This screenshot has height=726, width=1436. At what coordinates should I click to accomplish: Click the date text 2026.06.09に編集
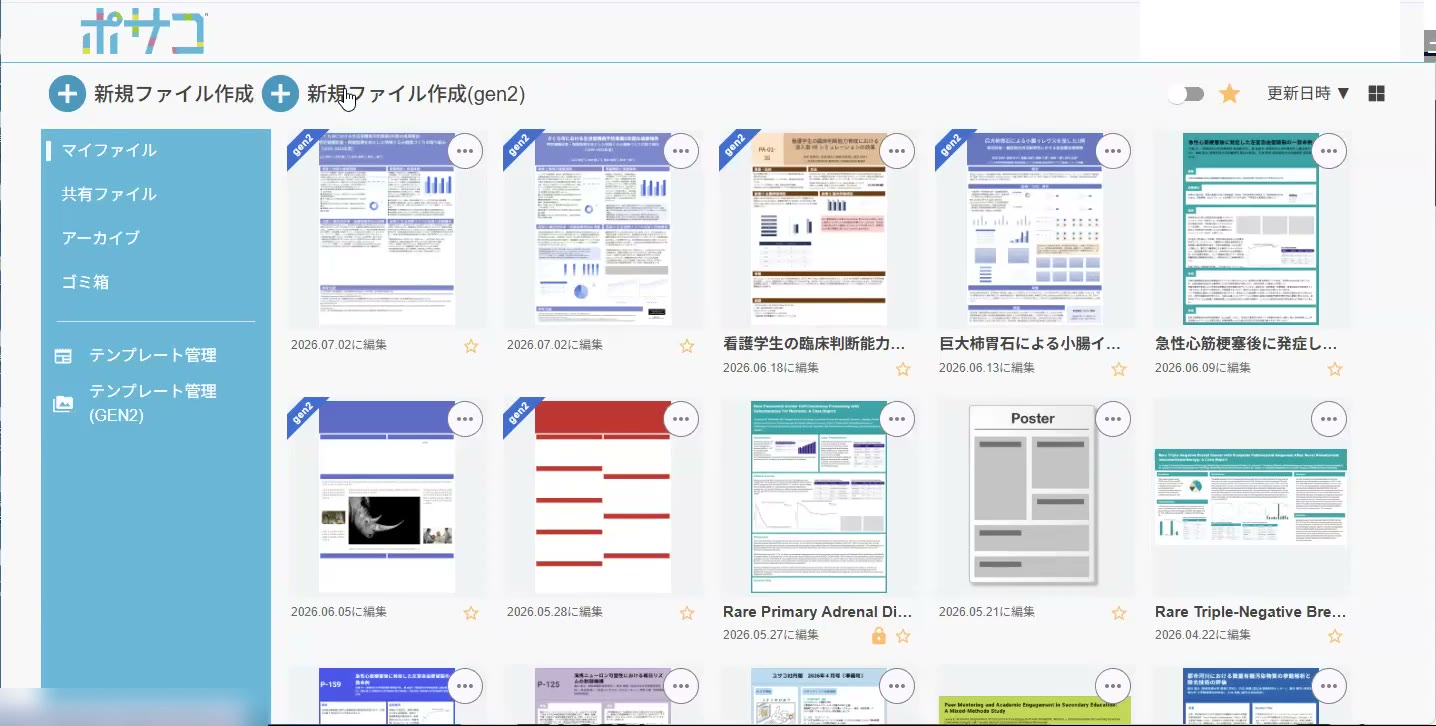tap(1203, 368)
